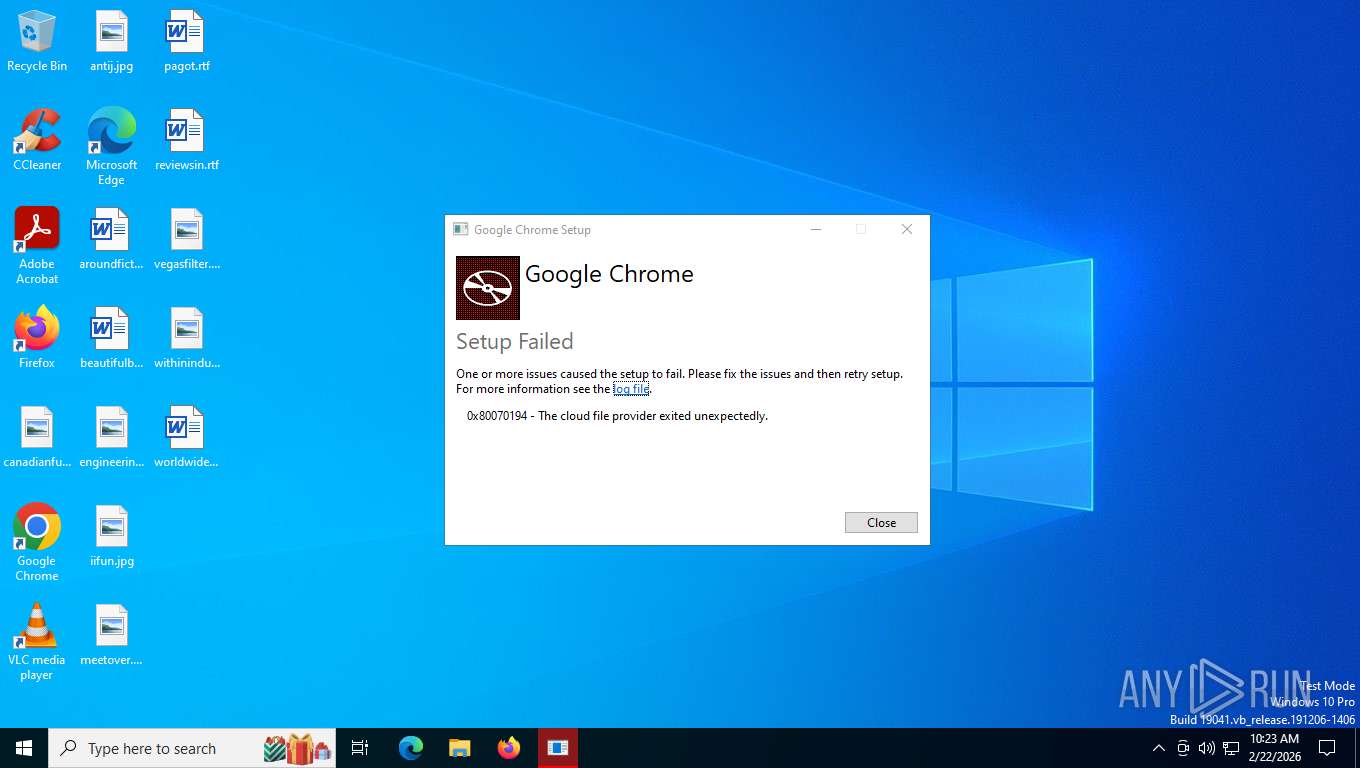Open the log file link

(x=631, y=389)
